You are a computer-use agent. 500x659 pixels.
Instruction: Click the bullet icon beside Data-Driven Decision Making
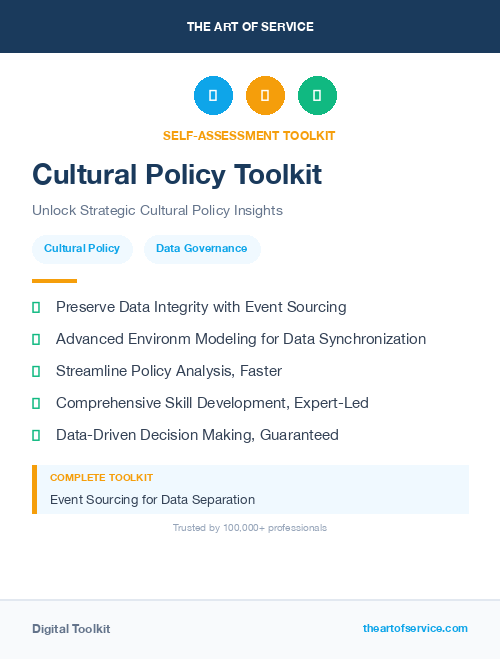click(x=36, y=435)
